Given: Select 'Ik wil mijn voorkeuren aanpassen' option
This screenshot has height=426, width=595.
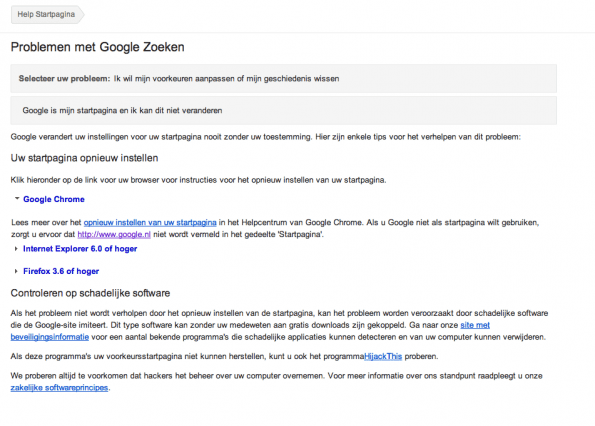Looking at the screenshot, I should click(x=226, y=79).
